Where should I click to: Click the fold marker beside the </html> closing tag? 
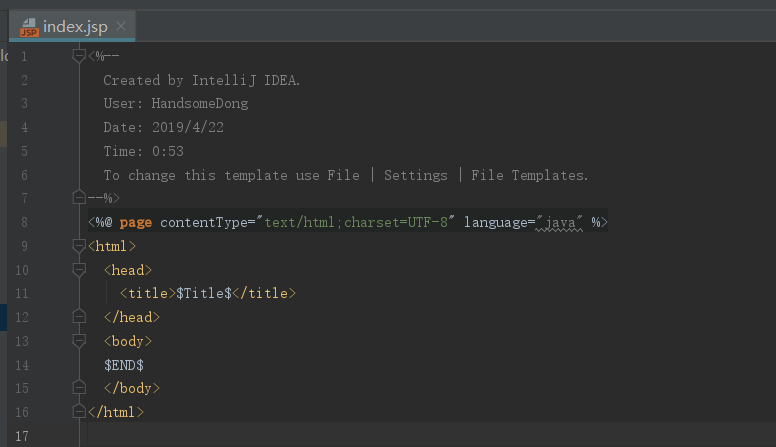pos(80,412)
